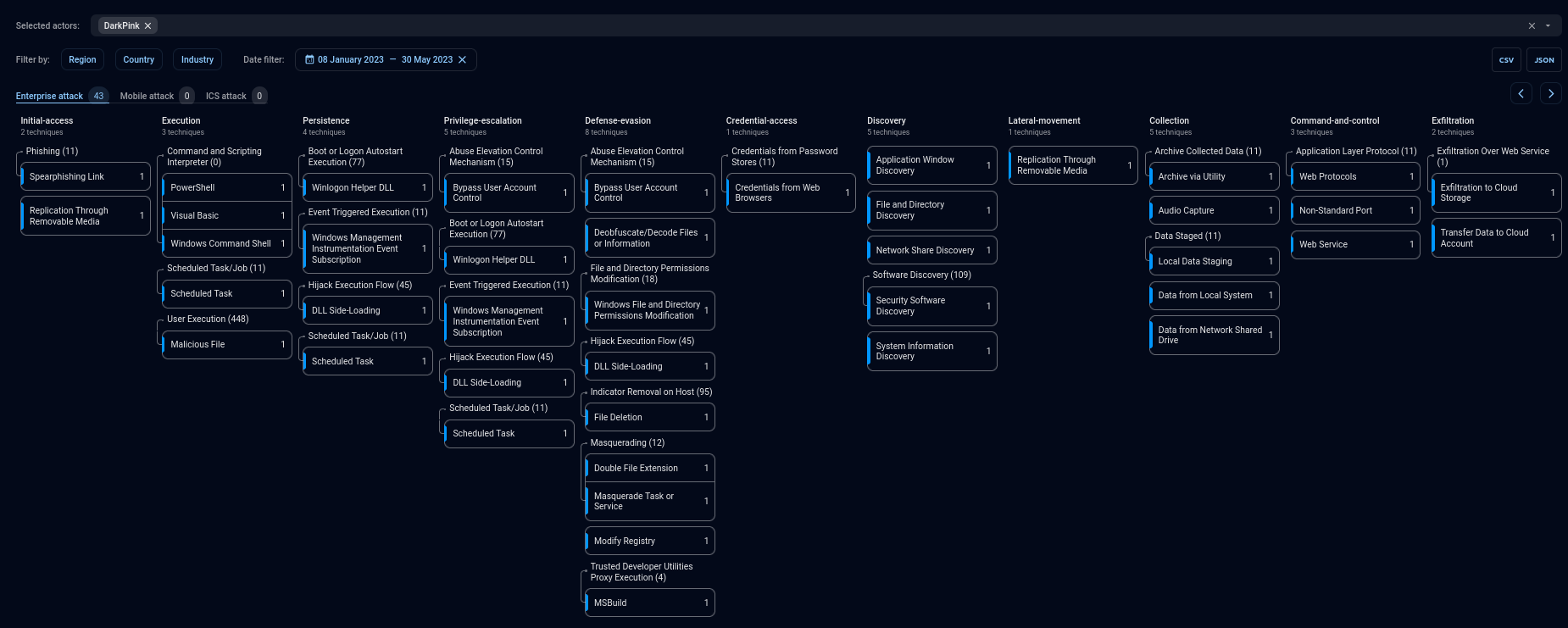Click the Indicator Removal on Host (95) label
The height and width of the screenshot is (628, 1568).
pyautogui.click(x=651, y=392)
